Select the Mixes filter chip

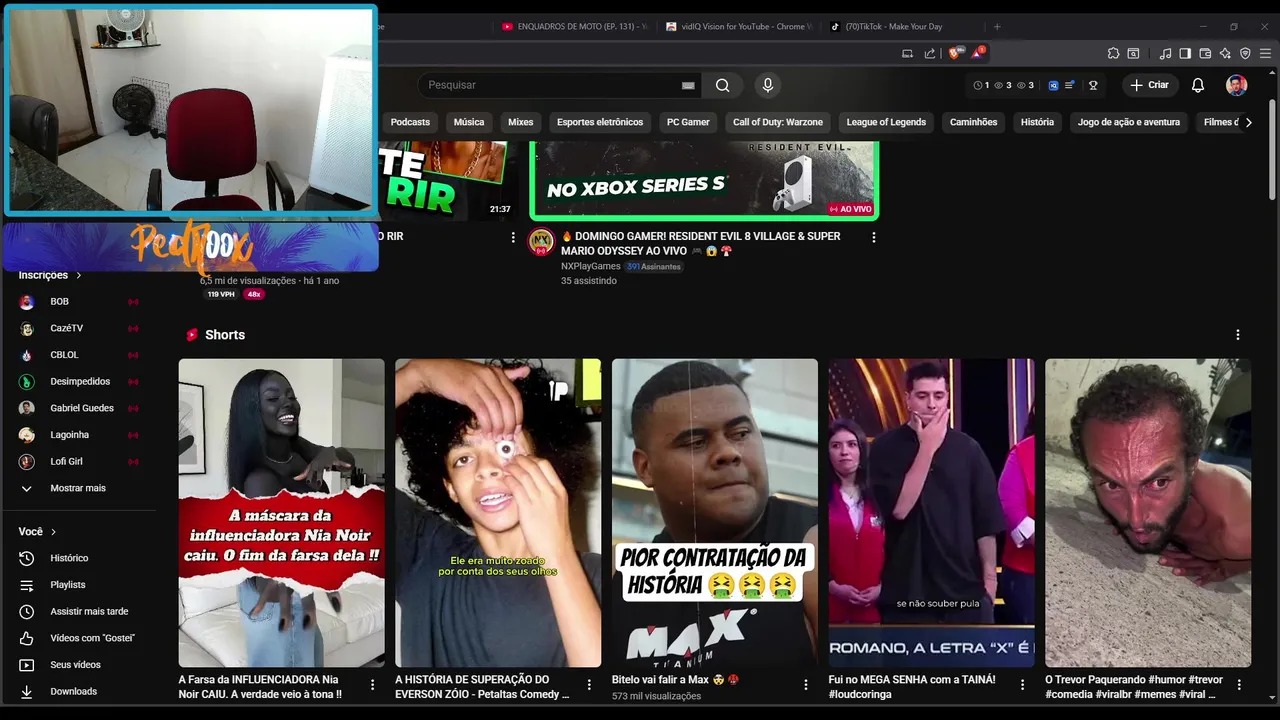click(521, 122)
